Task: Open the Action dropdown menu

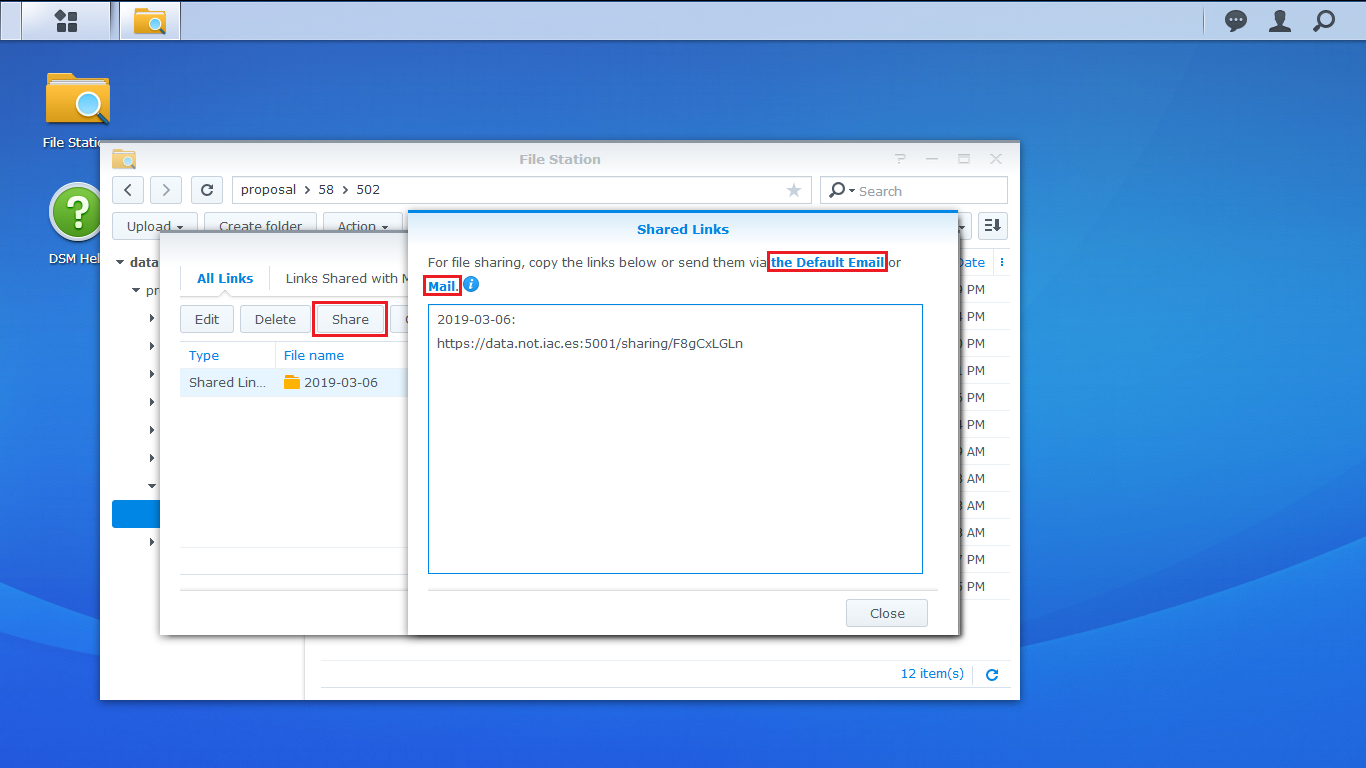Action: click(x=362, y=226)
